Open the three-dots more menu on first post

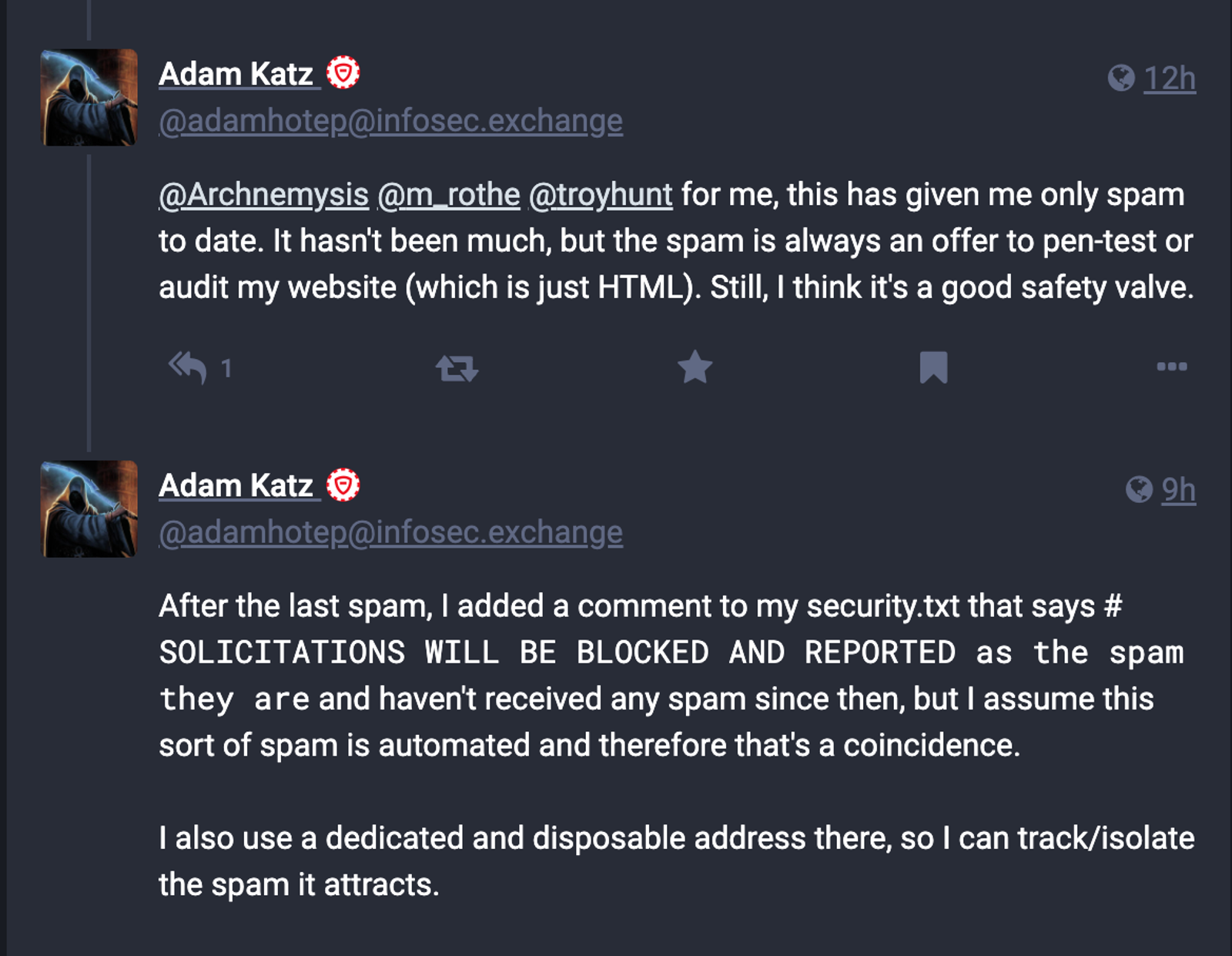1172,367
